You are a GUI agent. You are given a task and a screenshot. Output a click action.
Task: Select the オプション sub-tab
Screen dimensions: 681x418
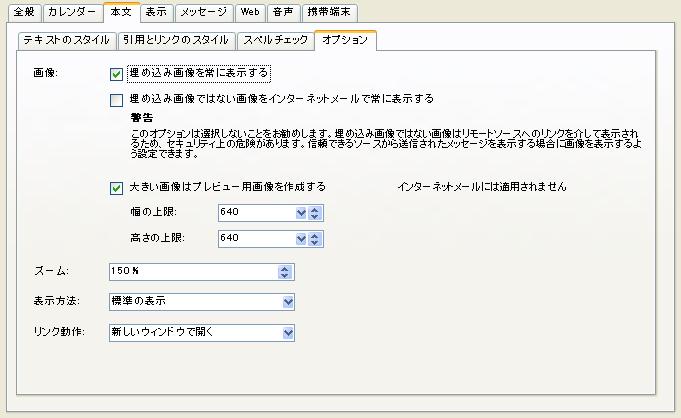[x=345, y=40]
